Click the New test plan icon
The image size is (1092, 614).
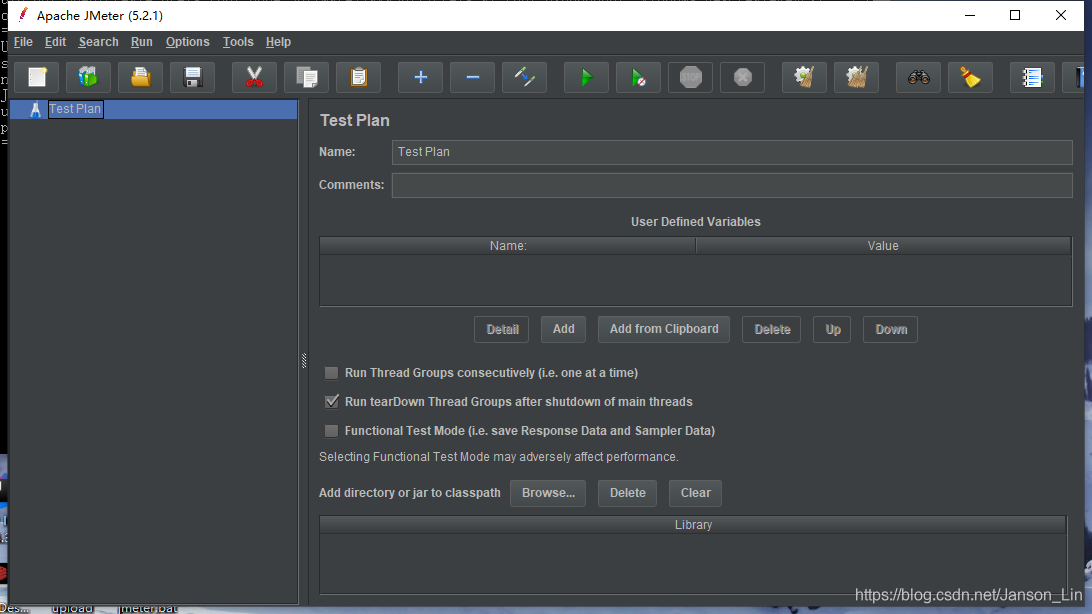tap(37, 77)
